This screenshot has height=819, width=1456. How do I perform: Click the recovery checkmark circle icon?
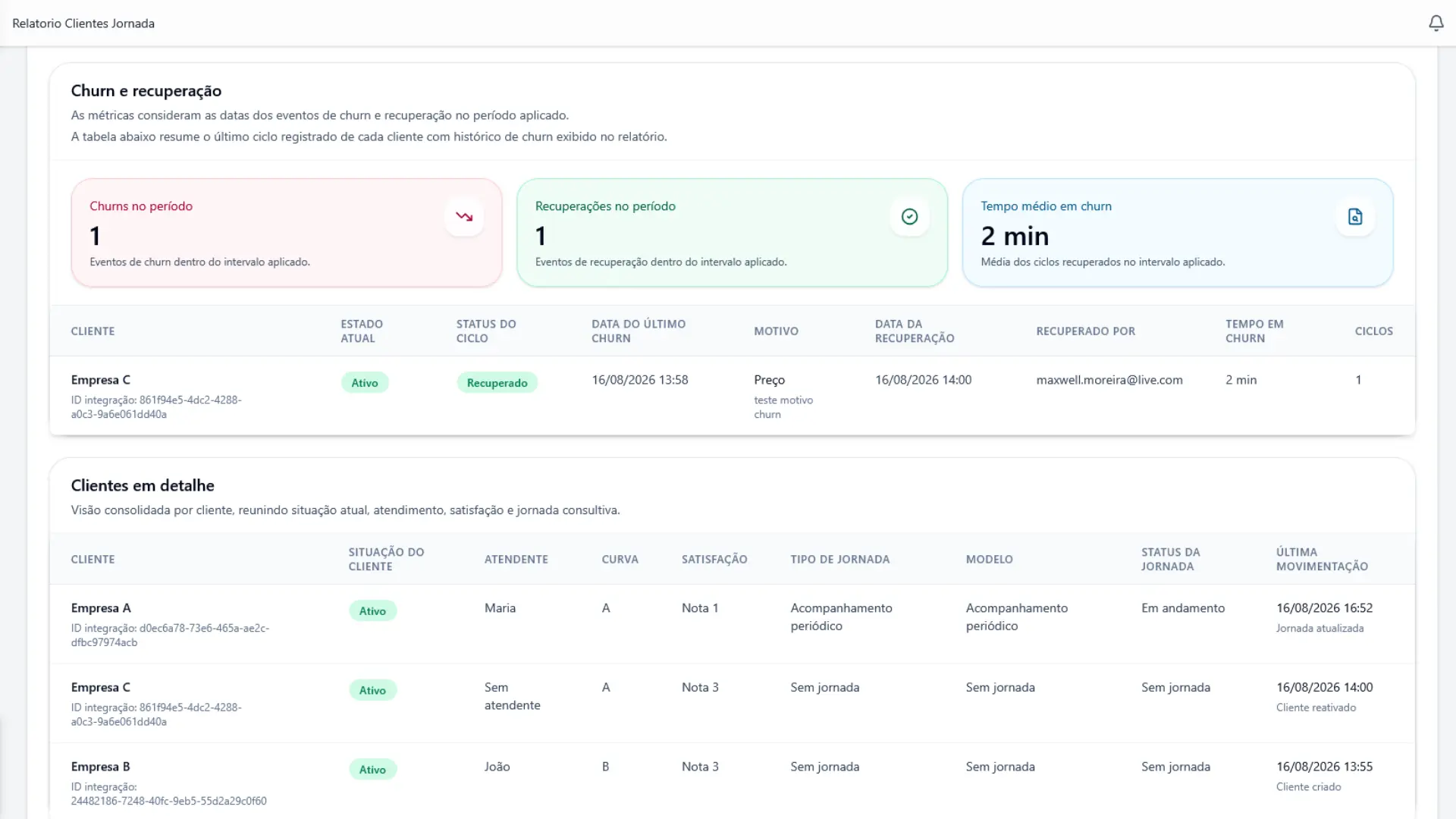point(909,217)
